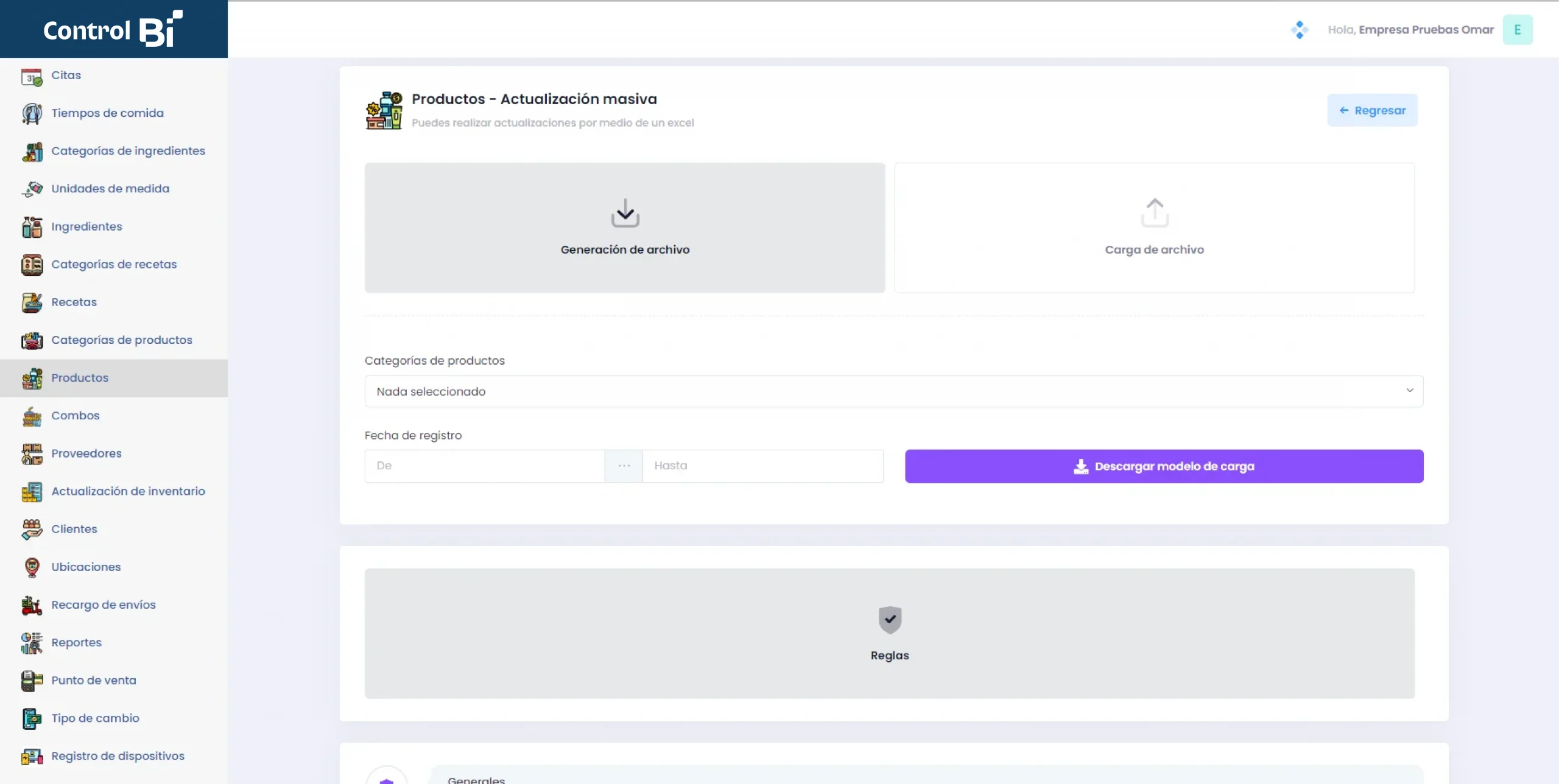Click the chevron of Nada seleccionado dropdown
The width and height of the screenshot is (1559, 784).
coord(1409,391)
